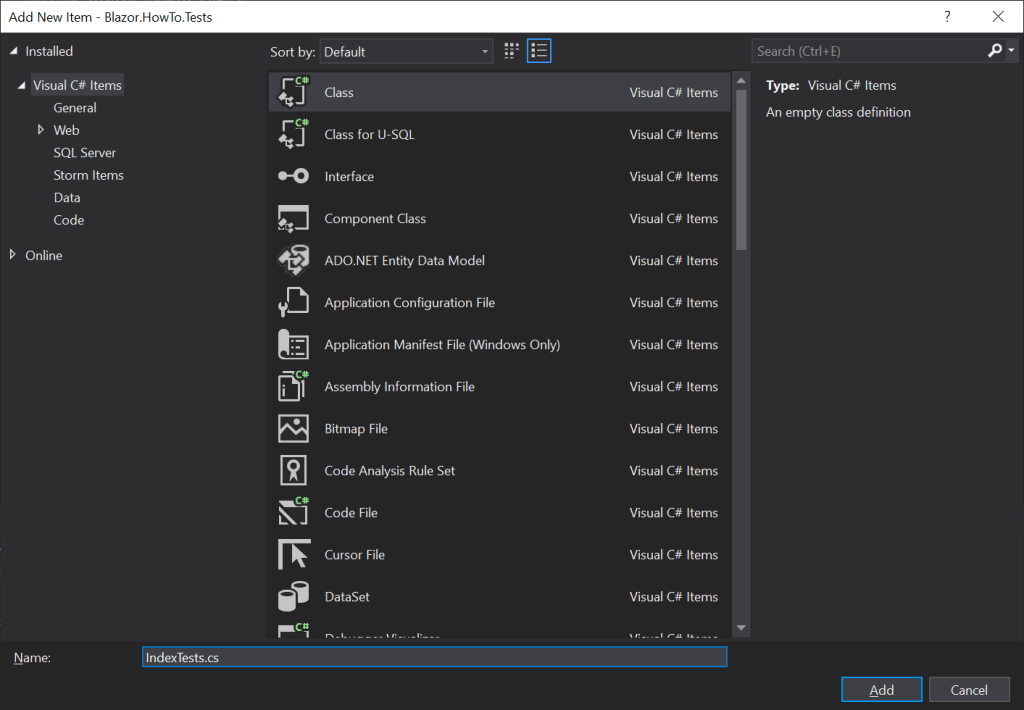Collapse the Visual C# Items node

coord(22,86)
